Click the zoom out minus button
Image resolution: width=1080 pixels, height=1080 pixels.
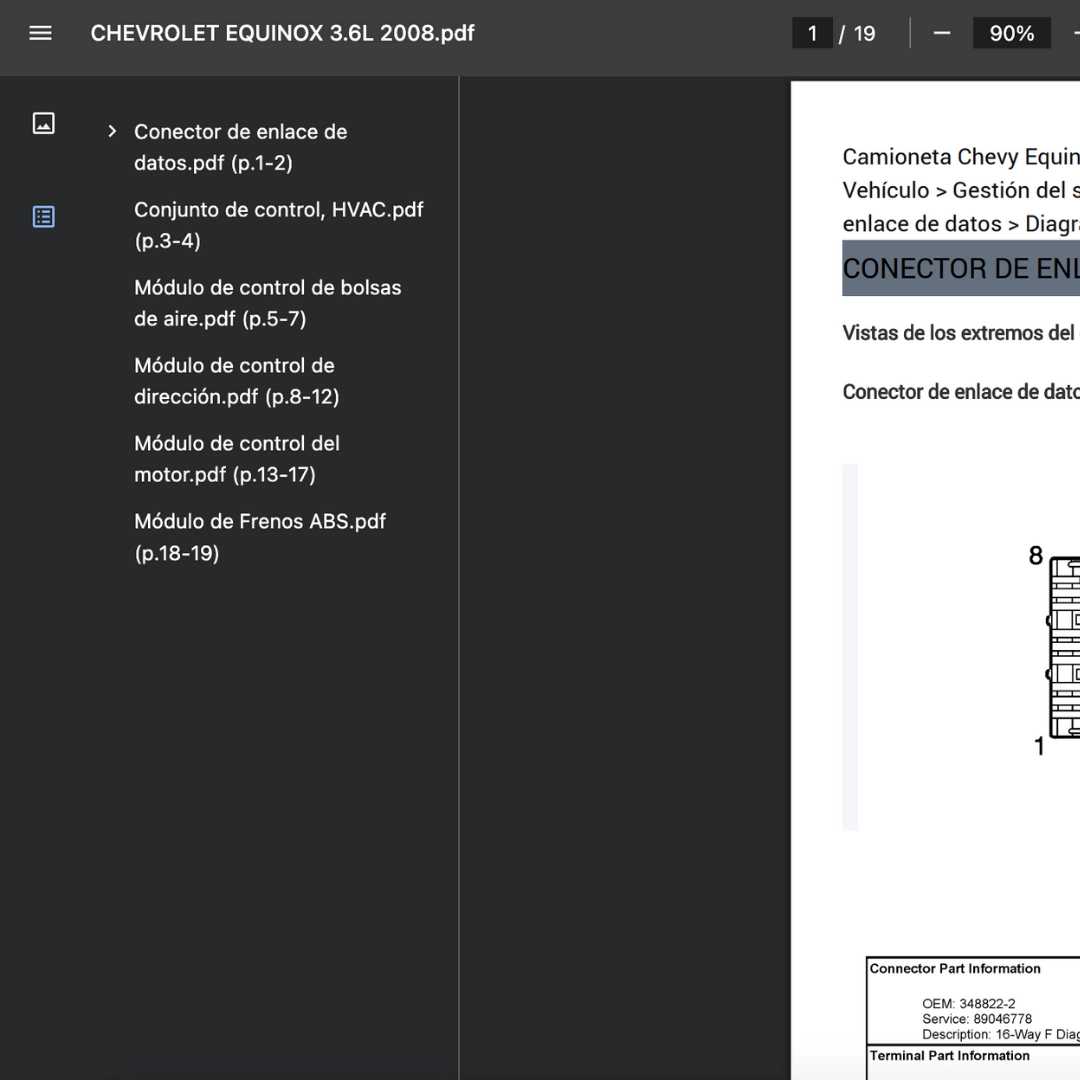pyautogui.click(x=942, y=33)
